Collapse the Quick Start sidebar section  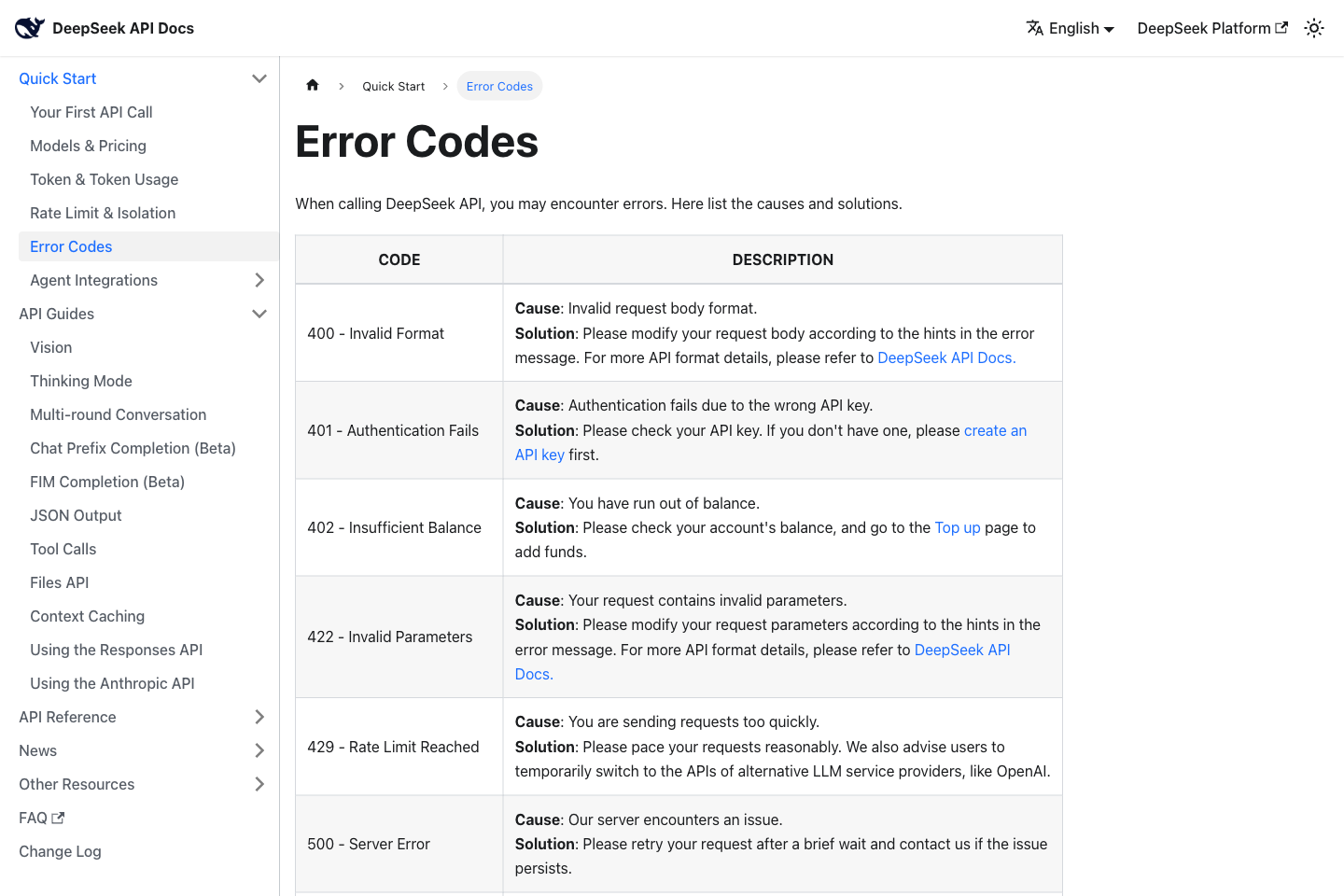[259, 78]
